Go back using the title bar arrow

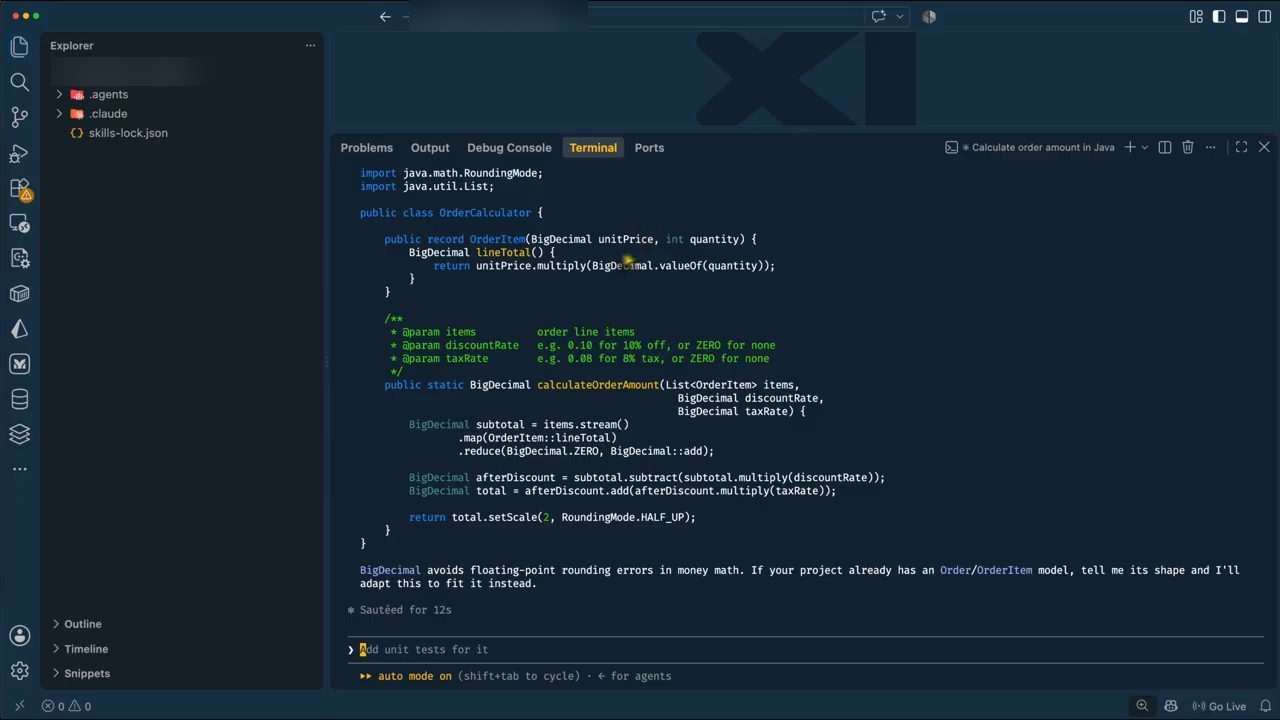385,16
